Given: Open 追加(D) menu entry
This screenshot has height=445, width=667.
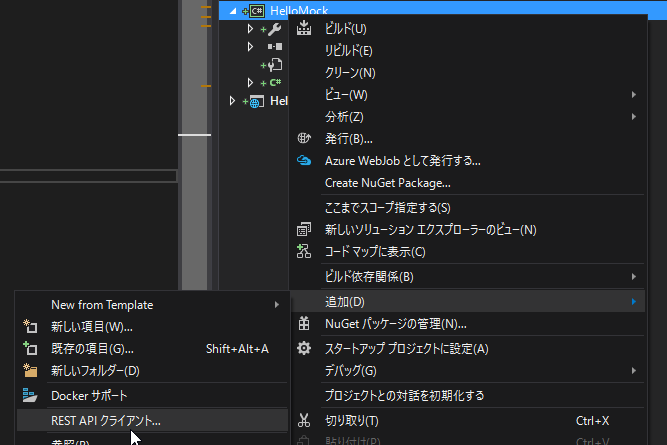Looking at the screenshot, I should click(468, 302).
